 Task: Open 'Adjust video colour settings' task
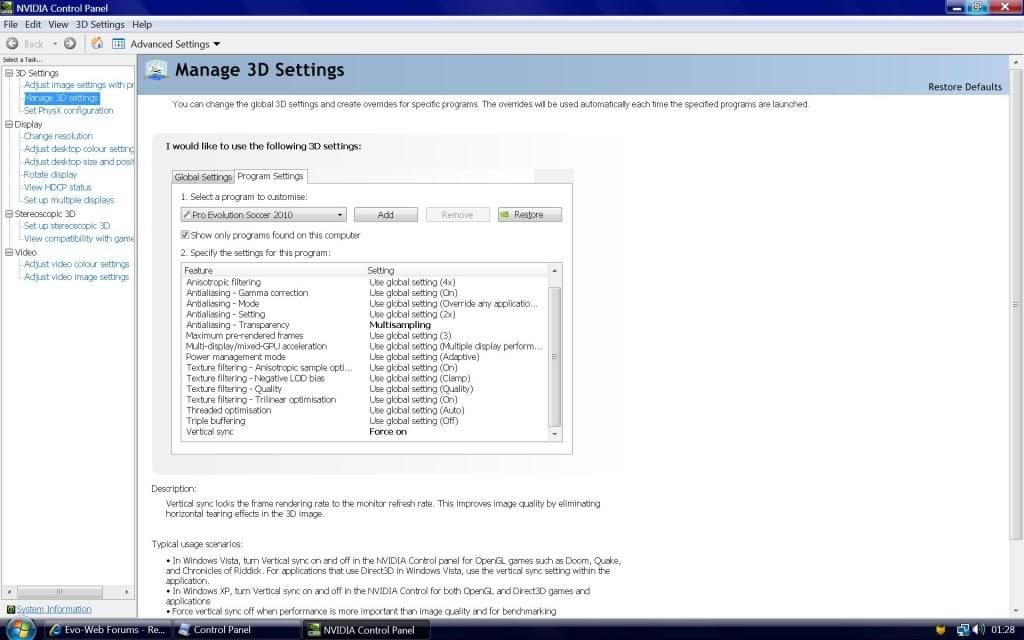[76, 264]
